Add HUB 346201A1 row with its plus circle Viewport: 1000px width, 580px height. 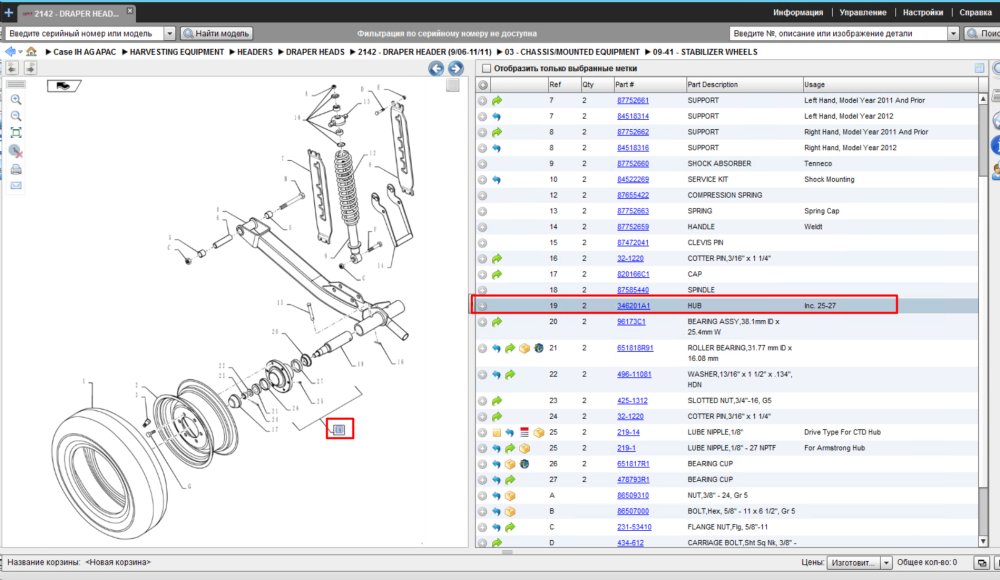pyautogui.click(x=483, y=306)
